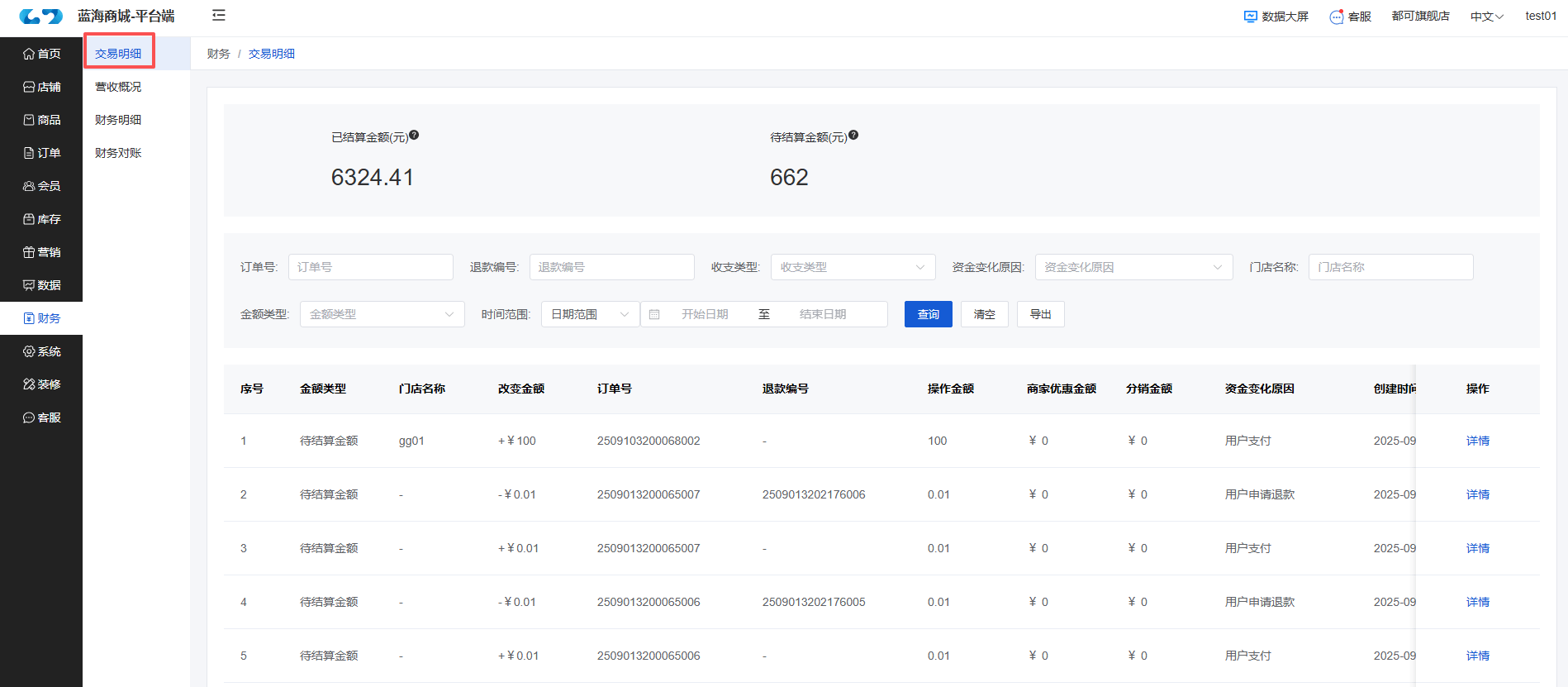Screen dimensions: 1568x687
Task: Open the 会员 sidebar section
Action: click(x=41, y=186)
